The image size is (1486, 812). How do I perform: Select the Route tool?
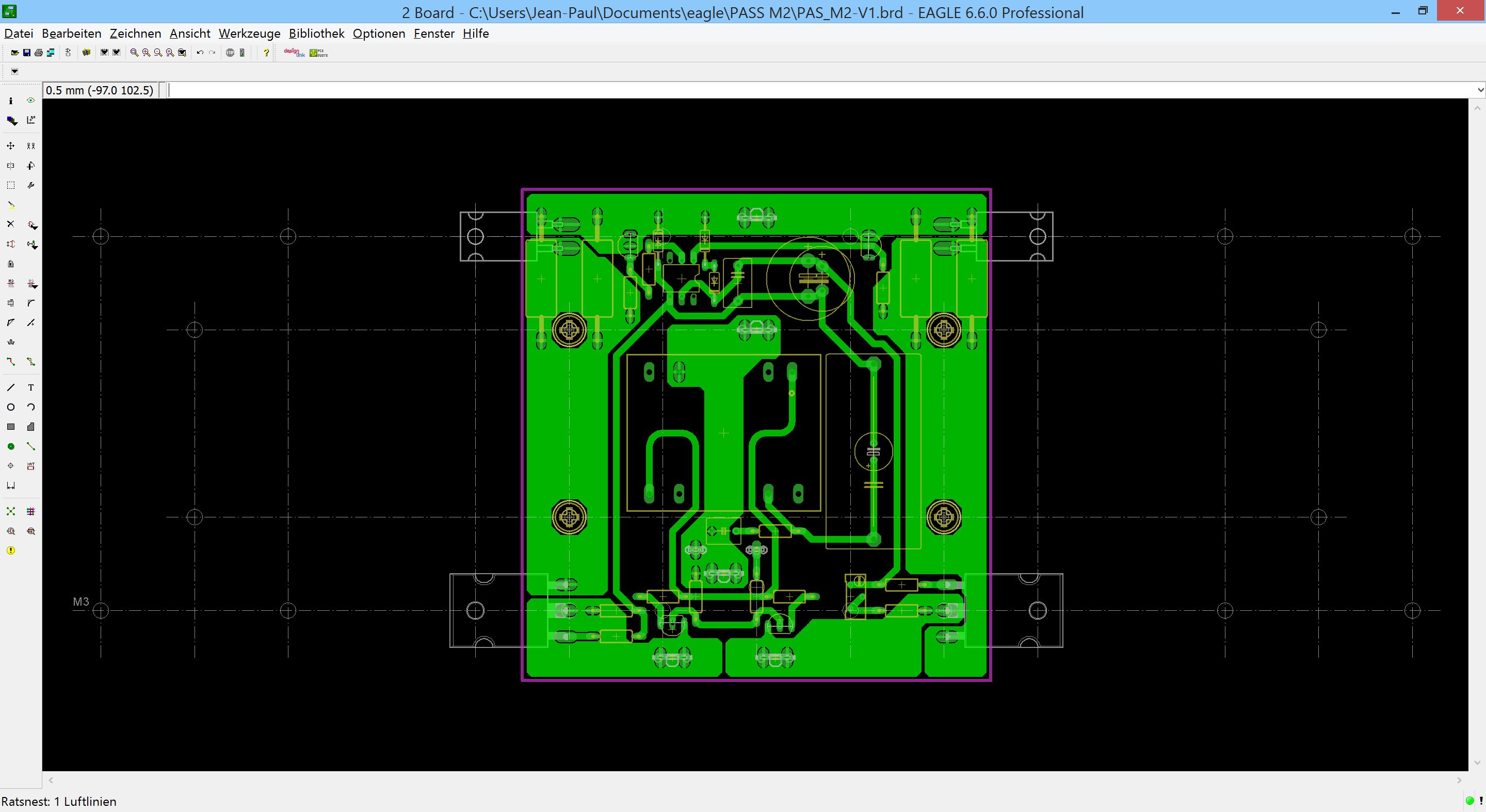click(10, 362)
